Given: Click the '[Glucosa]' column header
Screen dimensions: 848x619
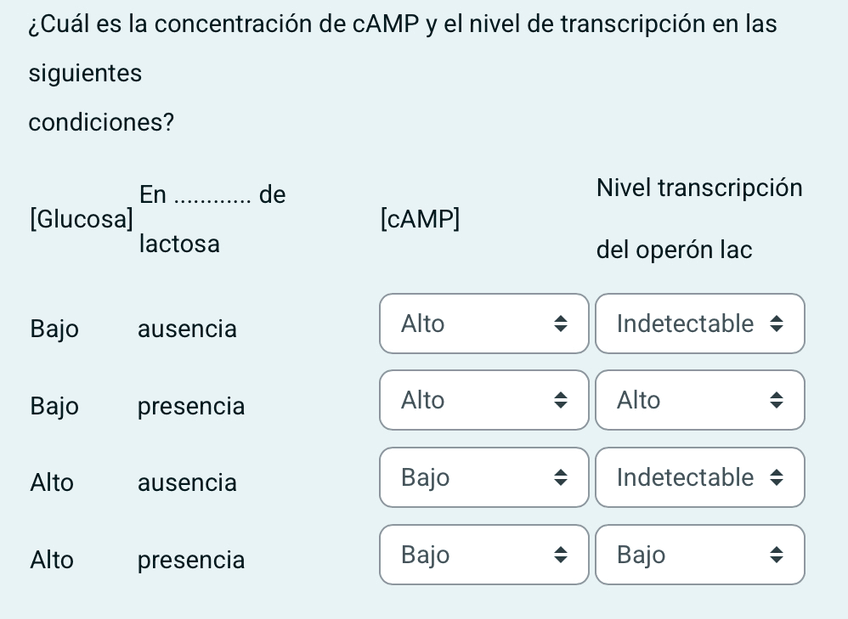Looking at the screenshot, I should (81, 218).
